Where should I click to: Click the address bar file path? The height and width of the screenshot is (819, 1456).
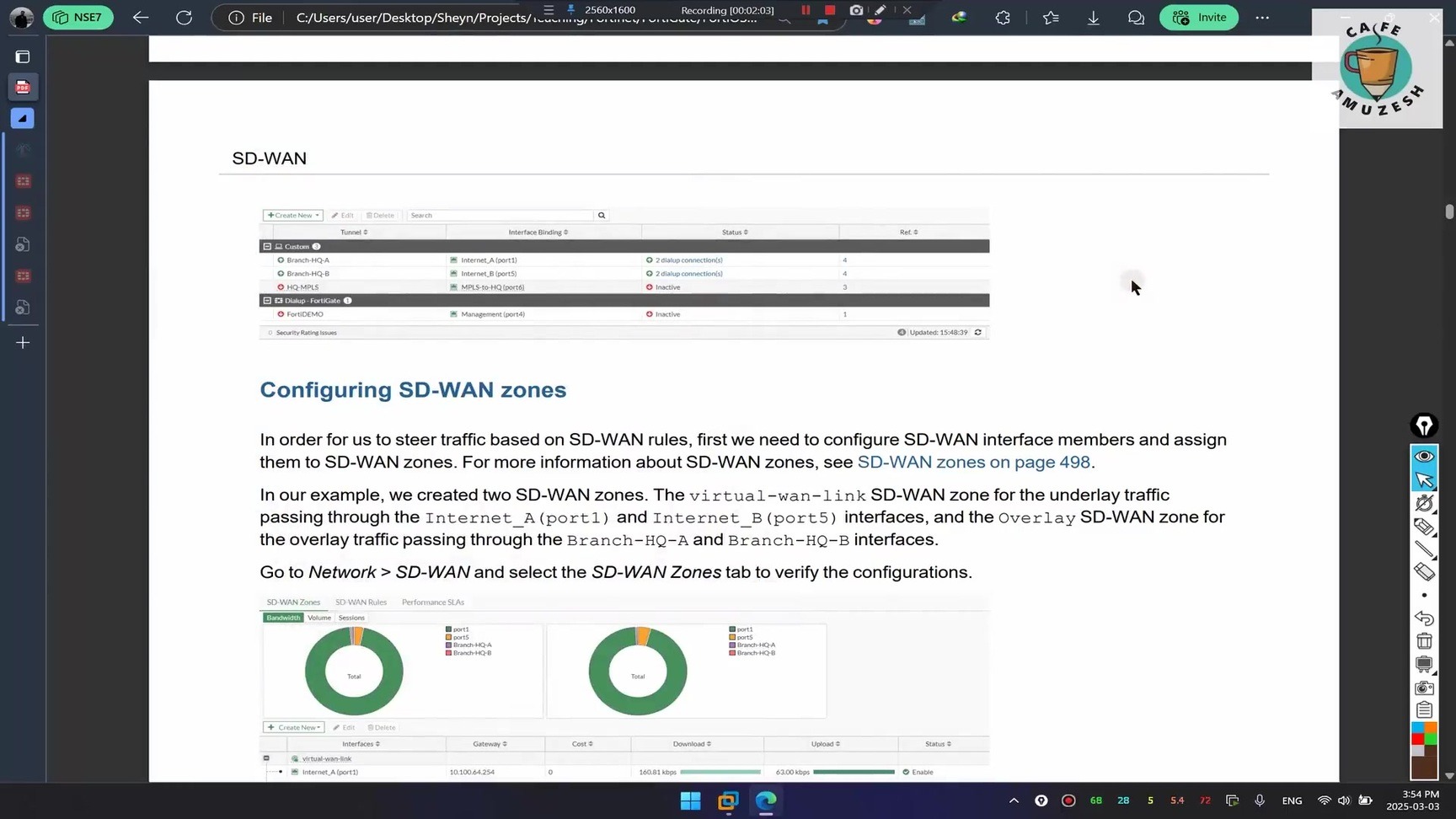click(527, 18)
